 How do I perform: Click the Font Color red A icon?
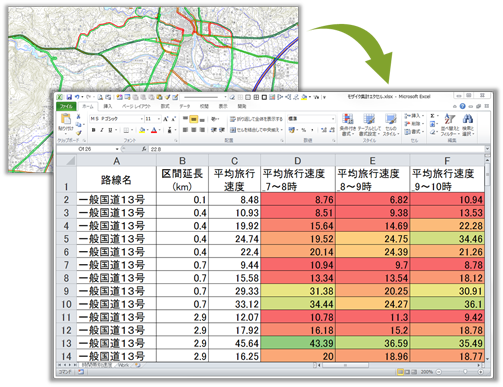[x=154, y=130]
